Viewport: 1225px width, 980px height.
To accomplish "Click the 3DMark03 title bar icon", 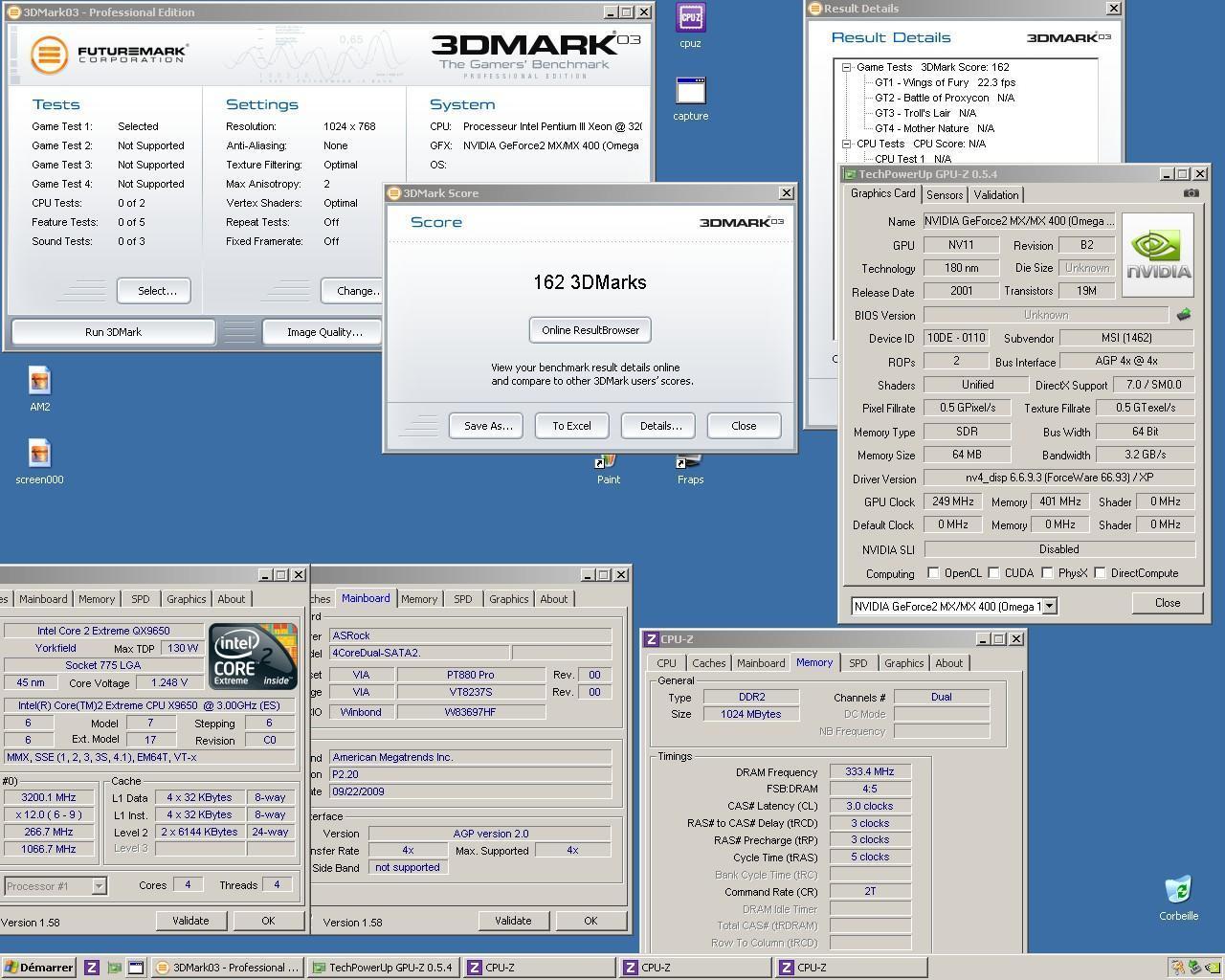I will tap(13, 12).
